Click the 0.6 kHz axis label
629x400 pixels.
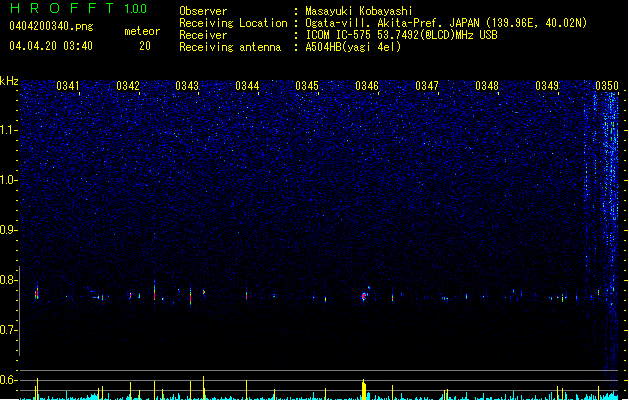[9, 380]
